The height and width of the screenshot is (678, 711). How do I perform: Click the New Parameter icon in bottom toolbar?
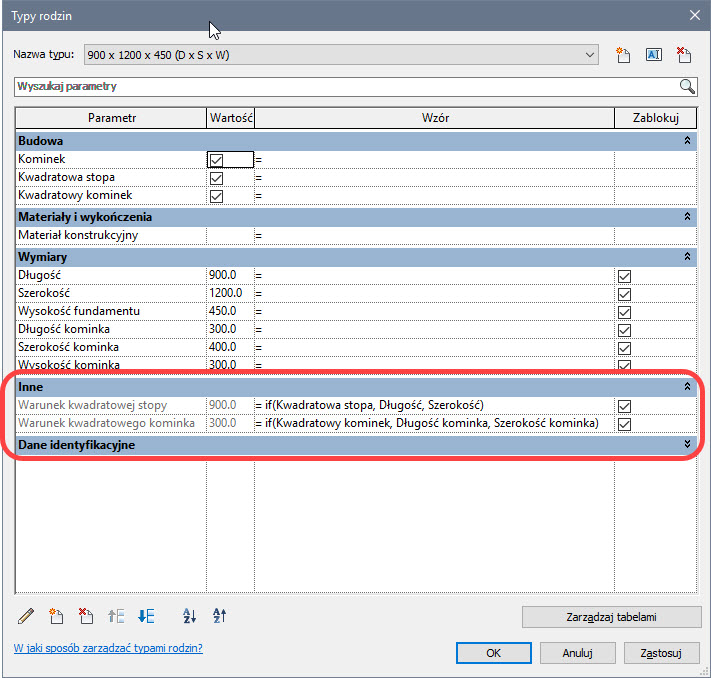[x=56, y=616]
